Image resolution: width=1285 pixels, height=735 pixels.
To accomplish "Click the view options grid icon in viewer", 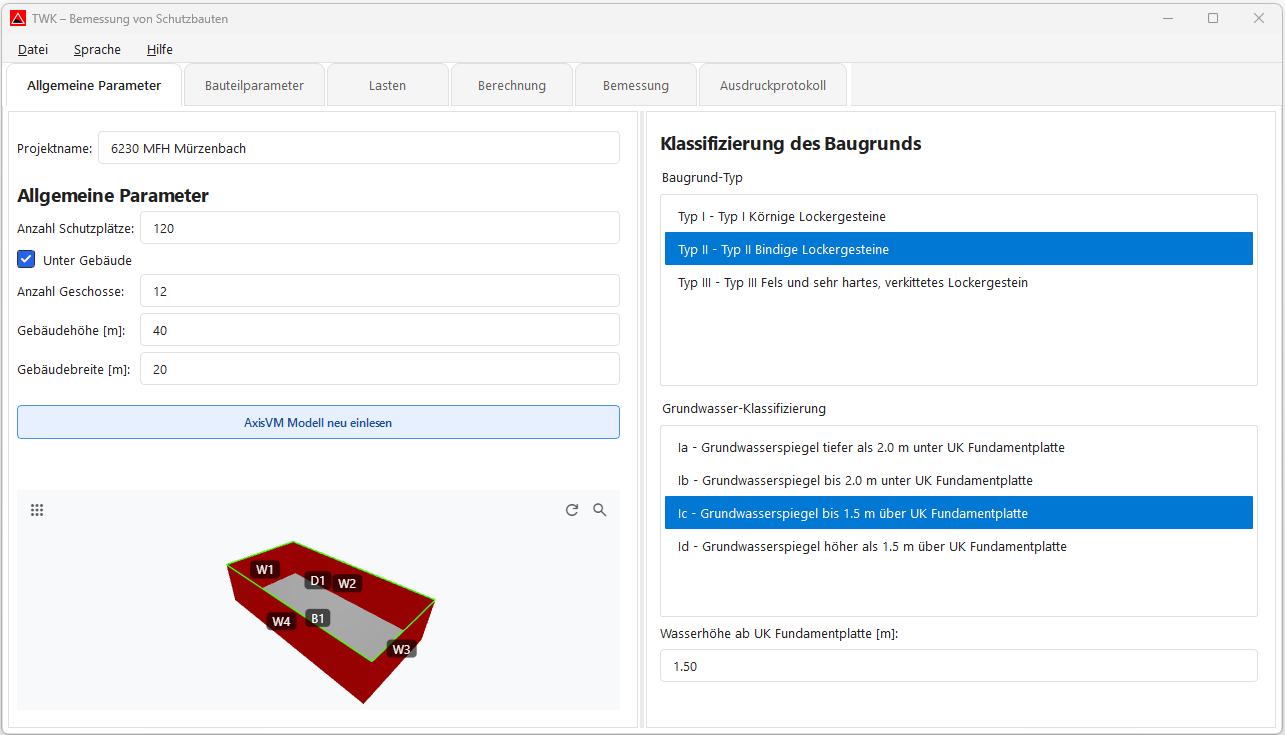I will pos(37,510).
